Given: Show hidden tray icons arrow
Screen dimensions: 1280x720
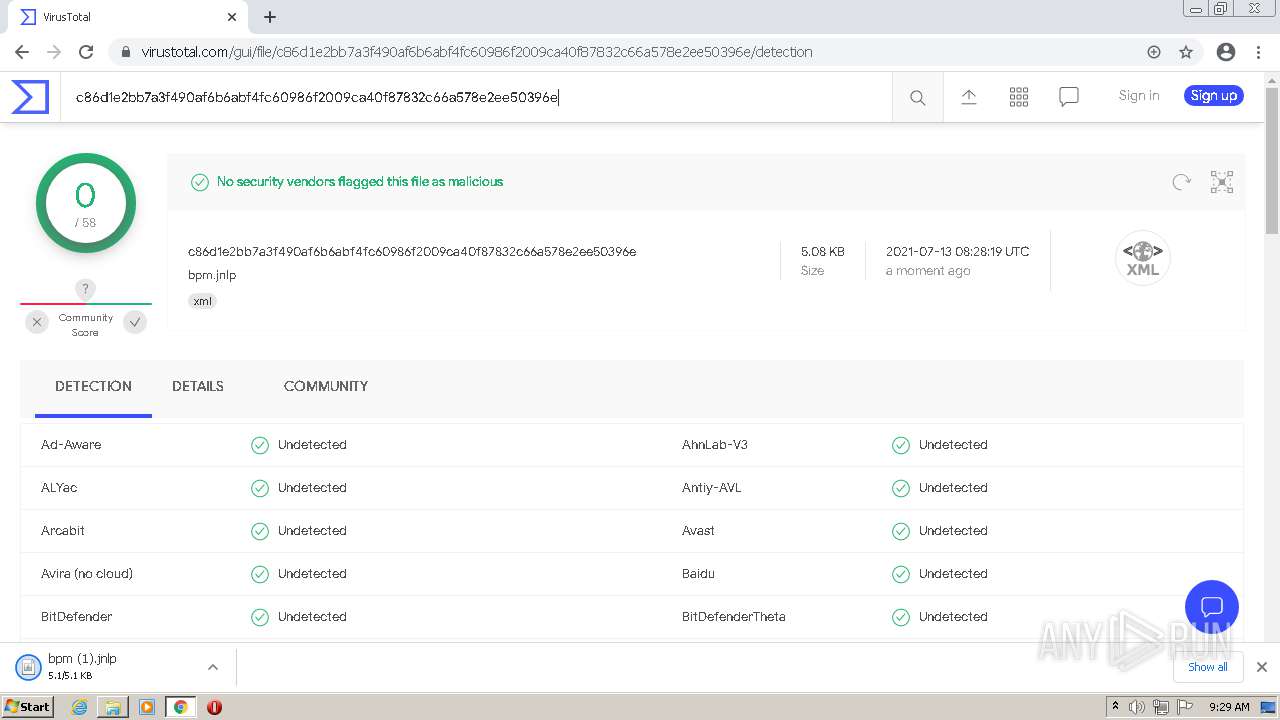Looking at the screenshot, I should pos(1115,706).
